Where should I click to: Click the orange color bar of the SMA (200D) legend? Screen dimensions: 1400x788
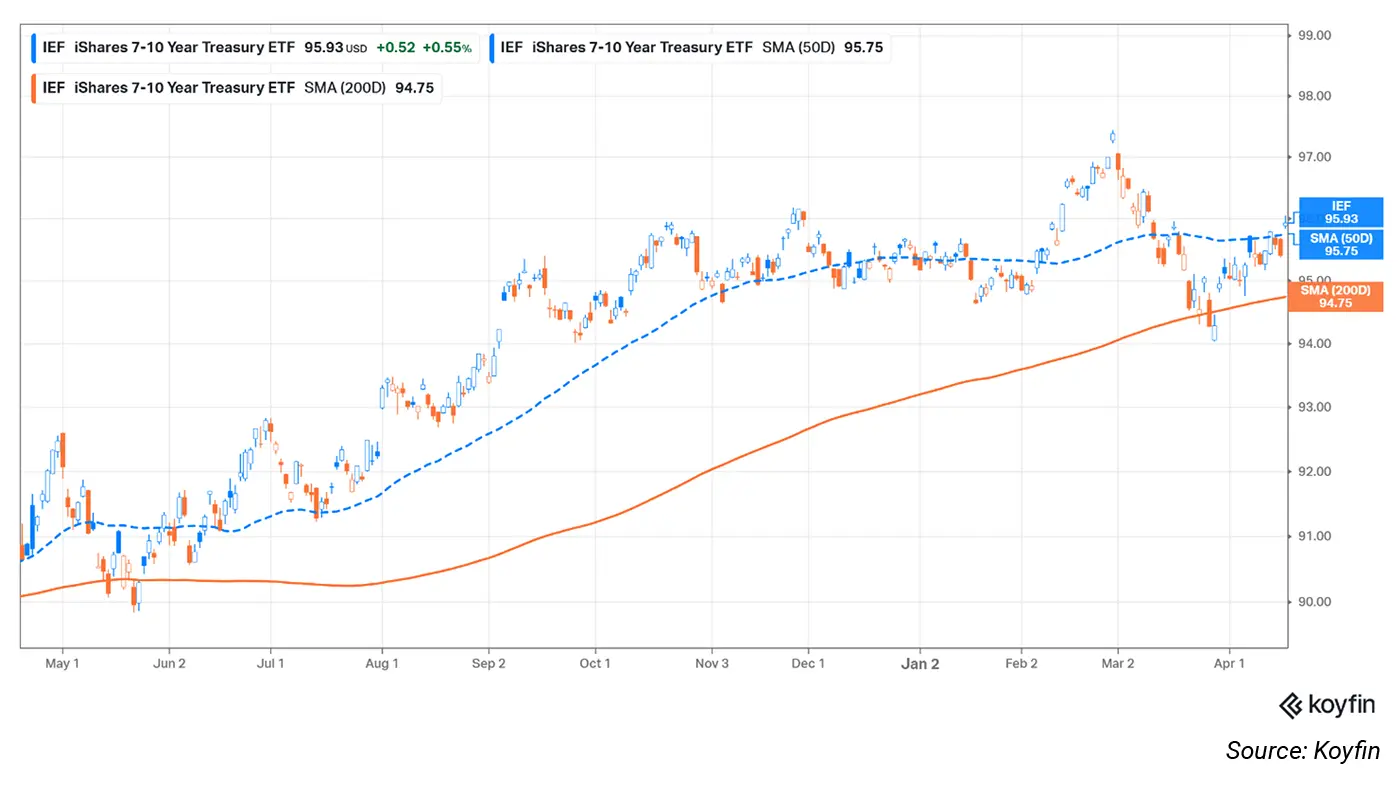pyautogui.click(x=35, y=87)
